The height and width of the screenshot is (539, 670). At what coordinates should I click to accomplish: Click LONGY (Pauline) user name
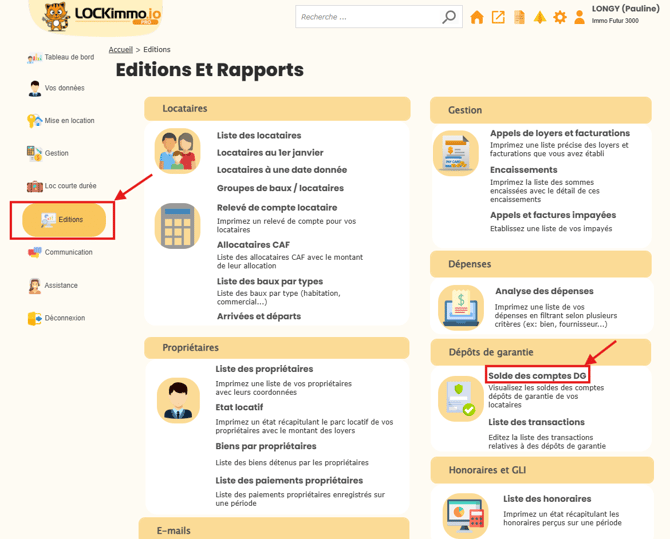click(x=626, y=9)
